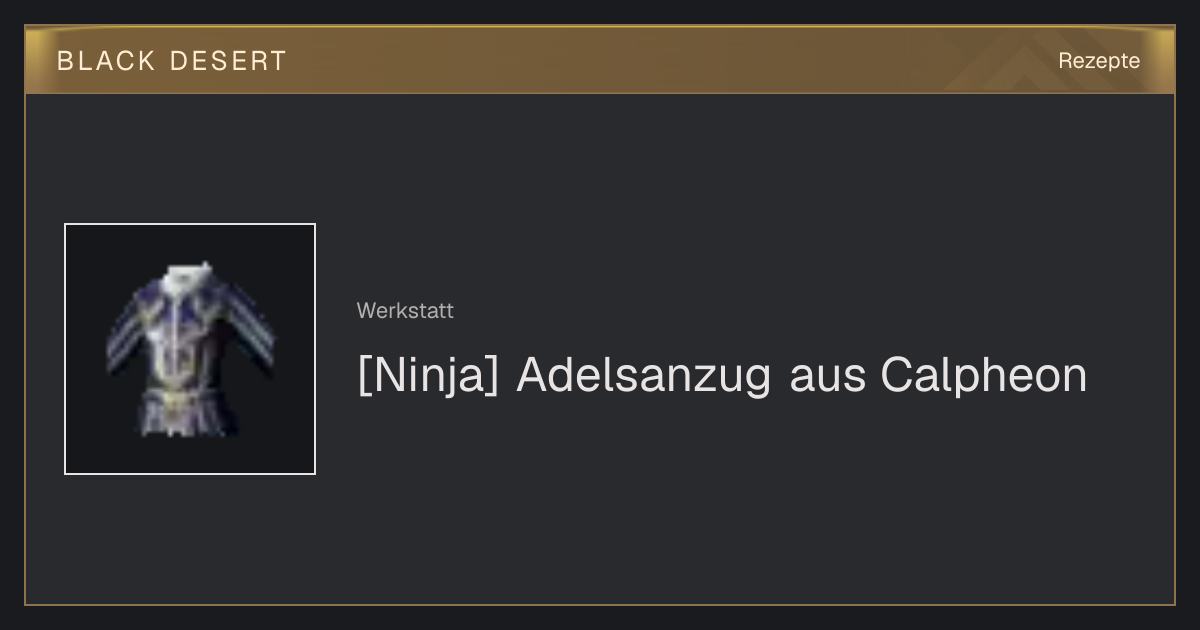The width and height of the screenshot is (1200, 630).
Task: Click the Ninja noble suit armor icon
Action: click(190, 349)
